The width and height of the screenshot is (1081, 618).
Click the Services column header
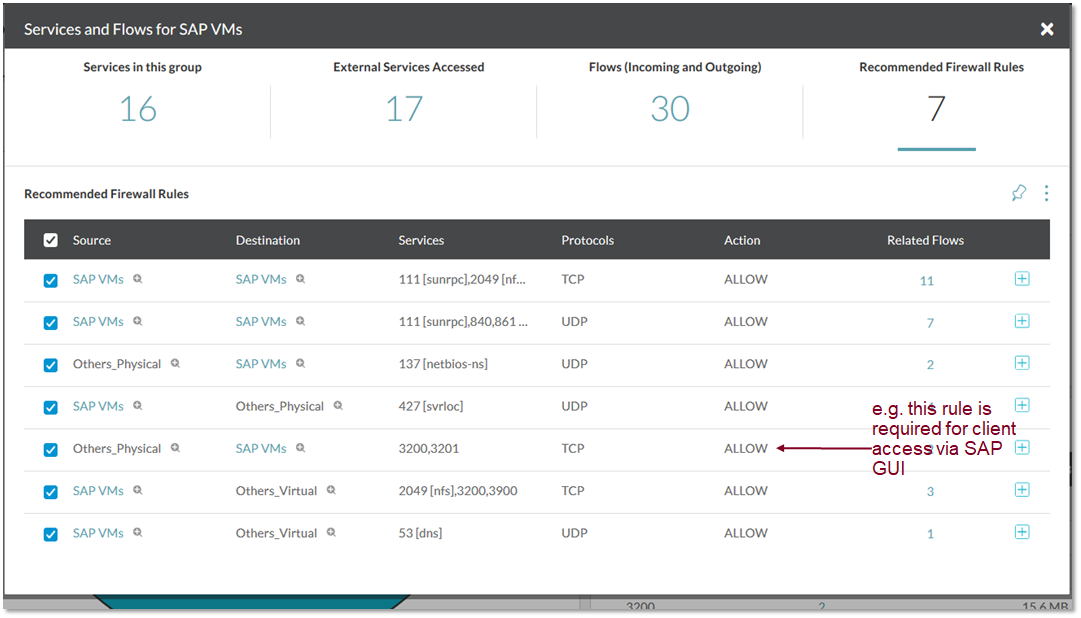pyautogui.click(x=421, y=240)
